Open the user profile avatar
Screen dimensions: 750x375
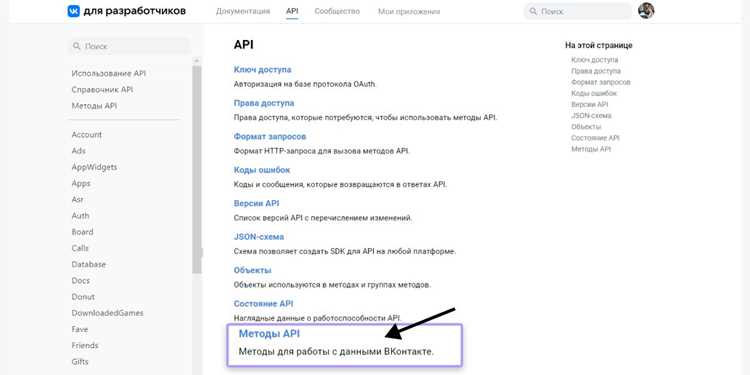pos(646,11)
